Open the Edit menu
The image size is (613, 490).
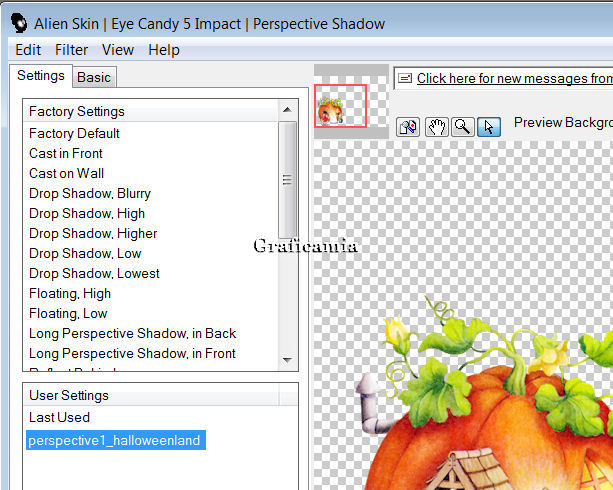tap(28, 49)
